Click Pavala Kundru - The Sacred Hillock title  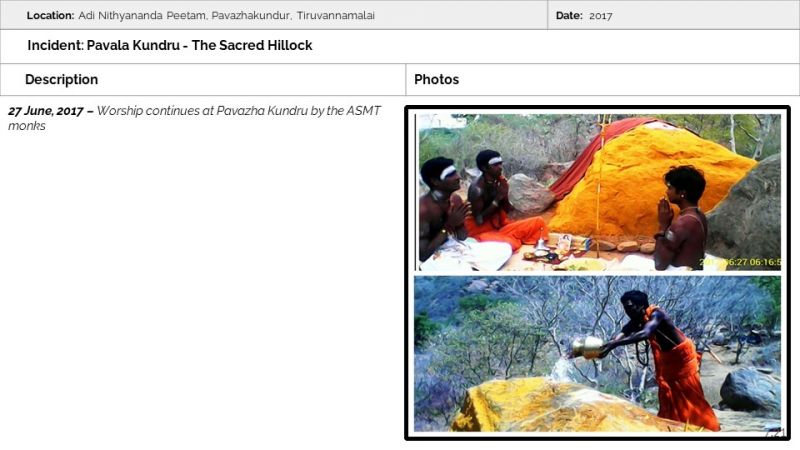coord(199,45)
